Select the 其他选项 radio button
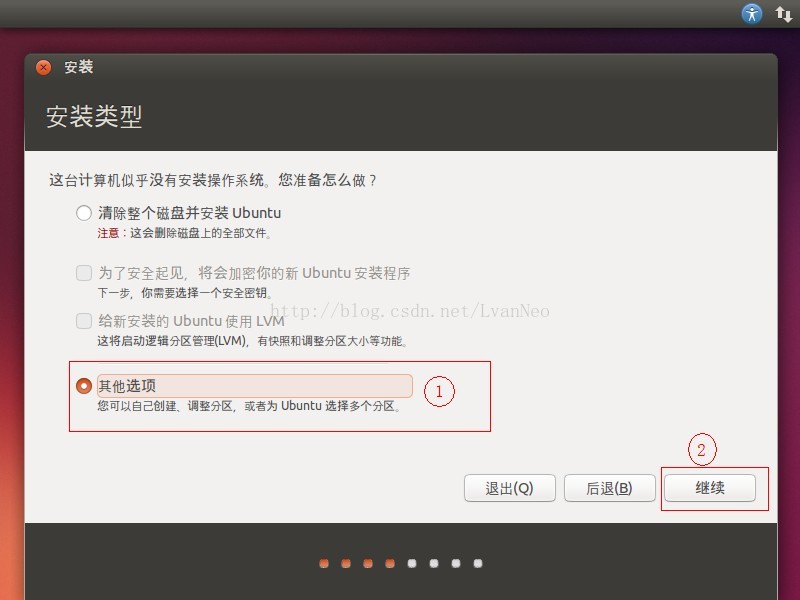Image resolution: width=800 pixels, height=600 pixels. pyautogui.click(x=84, y=386)
